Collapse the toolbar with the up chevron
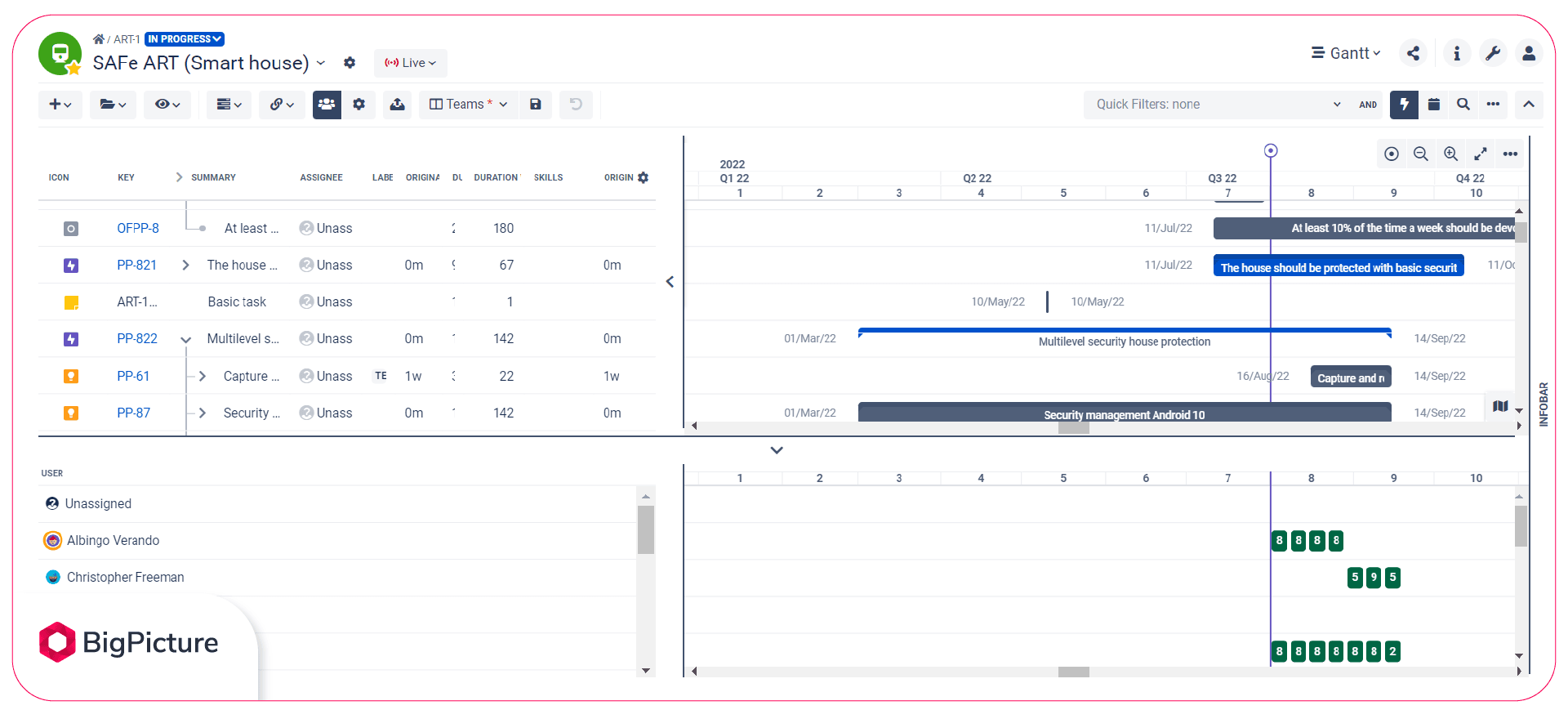 click(1529, 105)
